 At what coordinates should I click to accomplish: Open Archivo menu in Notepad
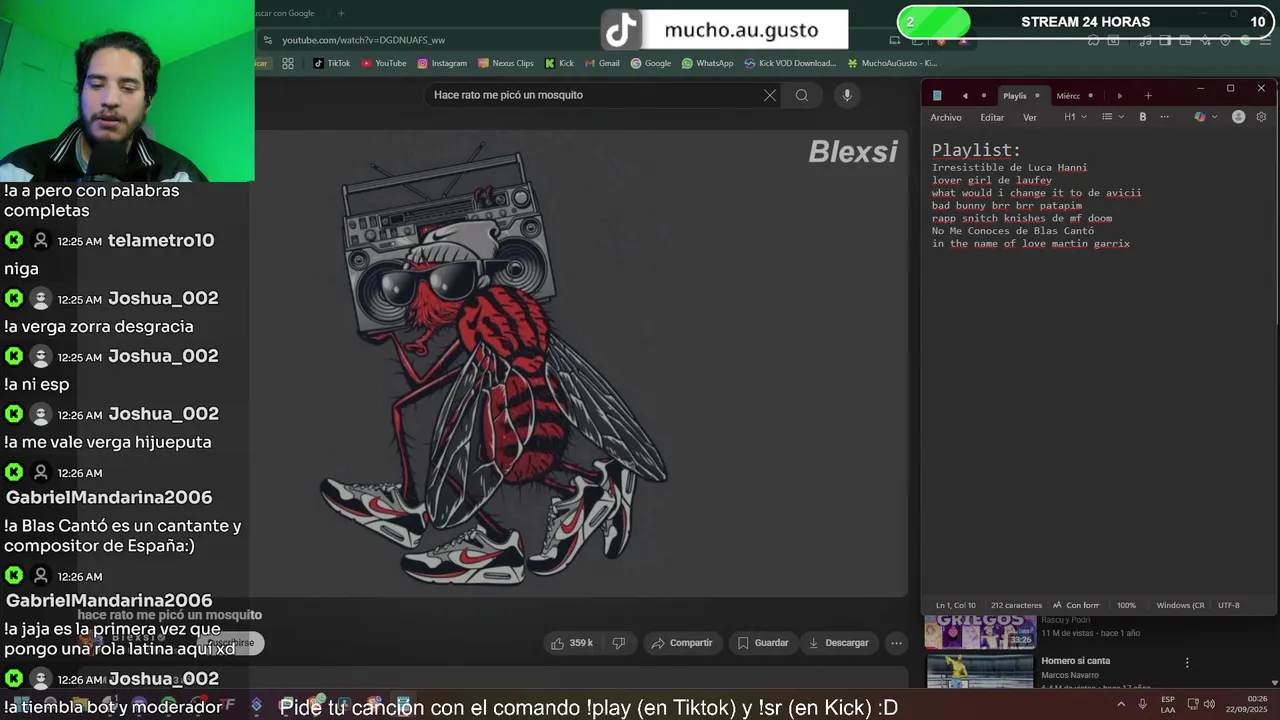tap(946, 117)
